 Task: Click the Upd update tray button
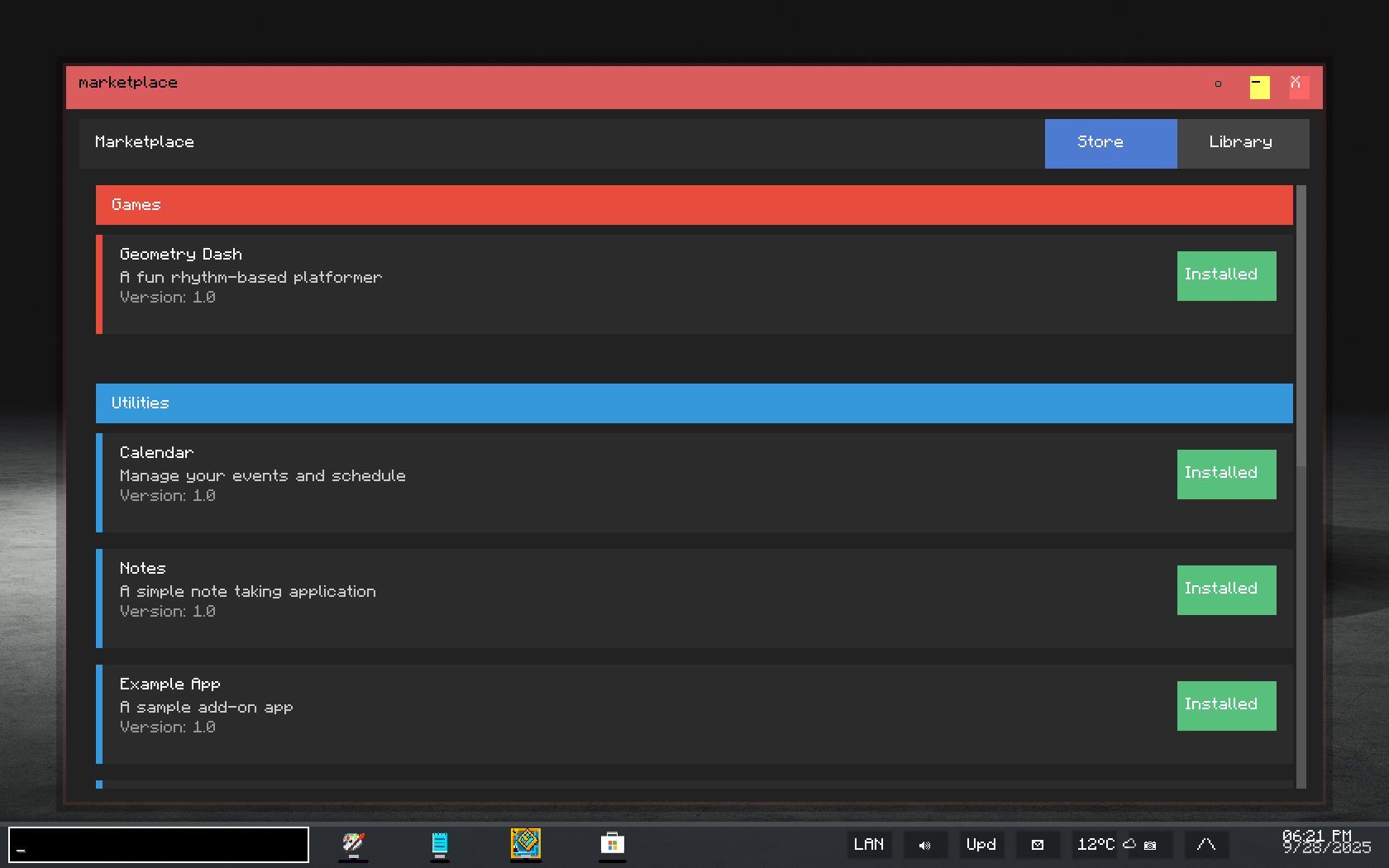tap(981, 845)
